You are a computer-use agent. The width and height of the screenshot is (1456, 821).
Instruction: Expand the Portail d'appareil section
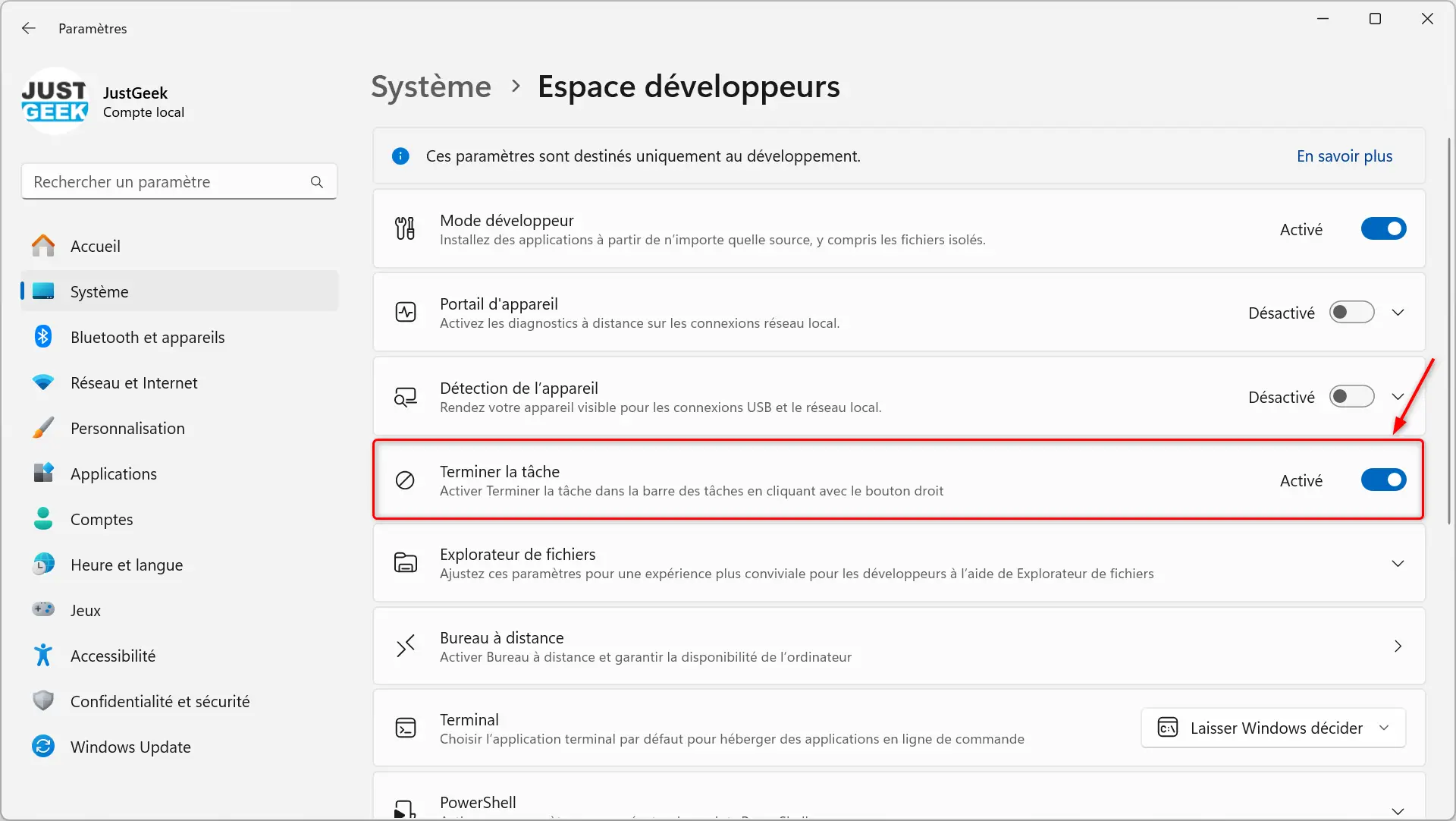[x=1398, y=313]
